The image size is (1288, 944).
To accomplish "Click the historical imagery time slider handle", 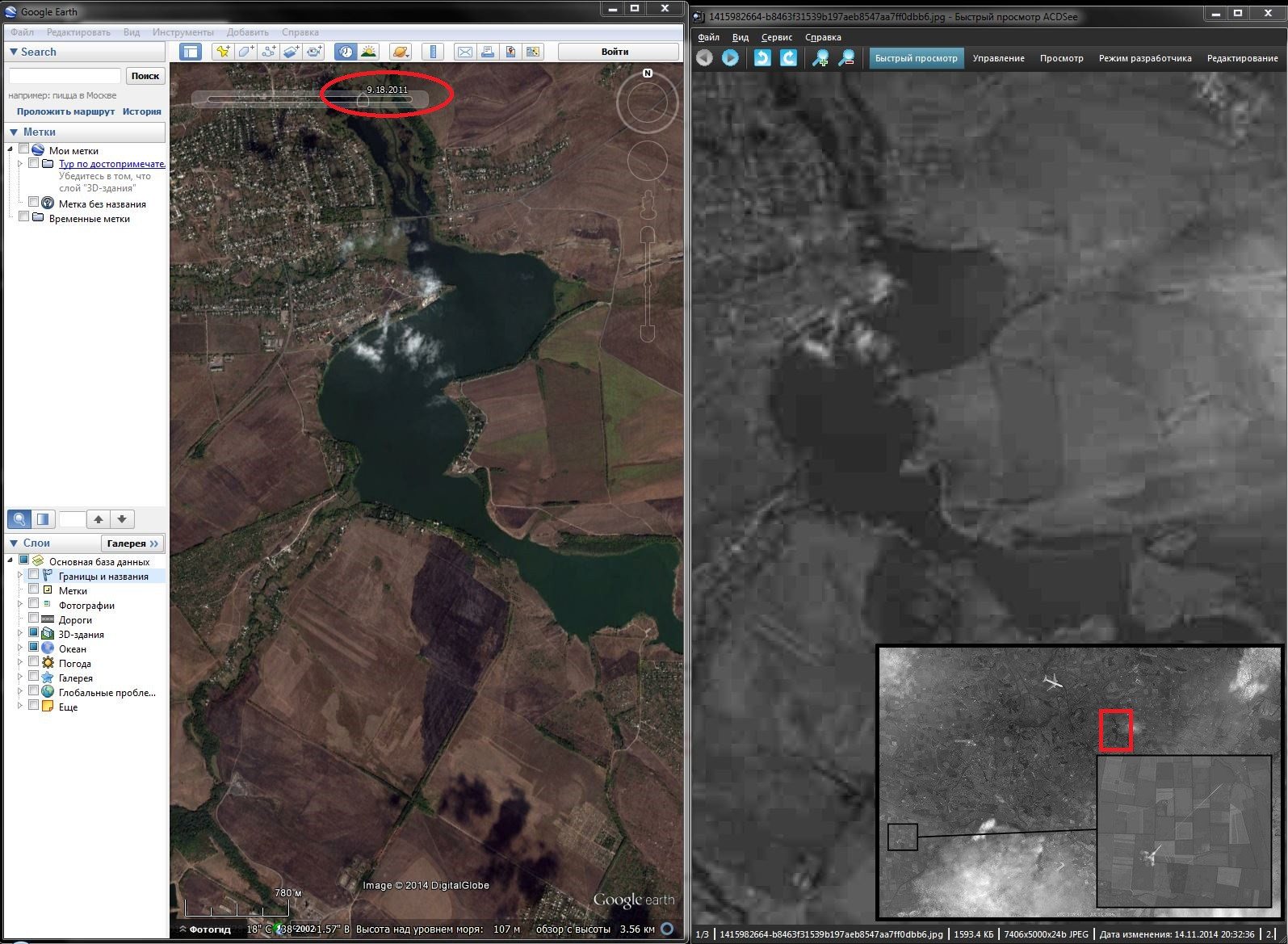I will point(363,100).
